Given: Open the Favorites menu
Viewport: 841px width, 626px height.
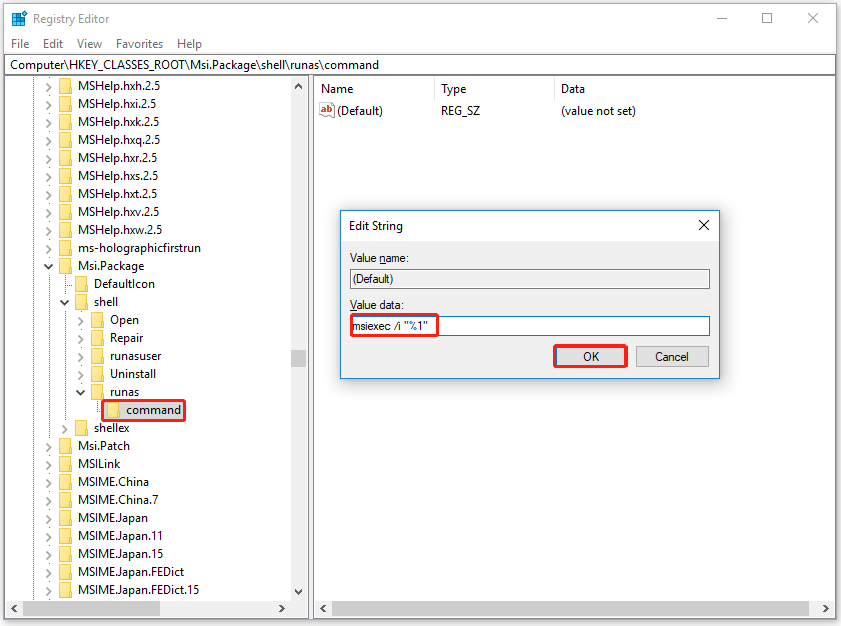Looking at the screenshot, I should (x=139, y=43).
